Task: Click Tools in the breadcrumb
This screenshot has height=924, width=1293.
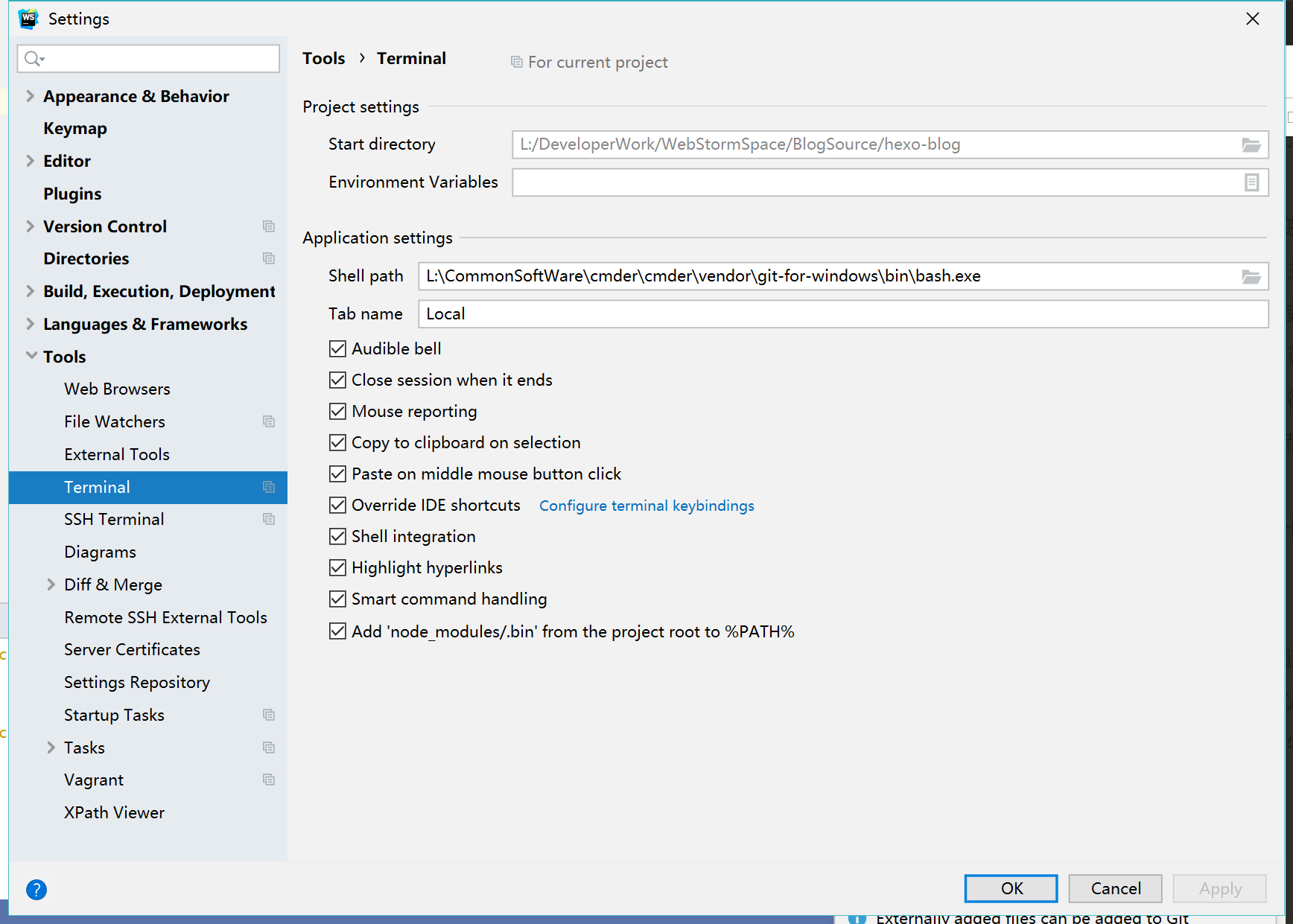Action: point(324,58)
